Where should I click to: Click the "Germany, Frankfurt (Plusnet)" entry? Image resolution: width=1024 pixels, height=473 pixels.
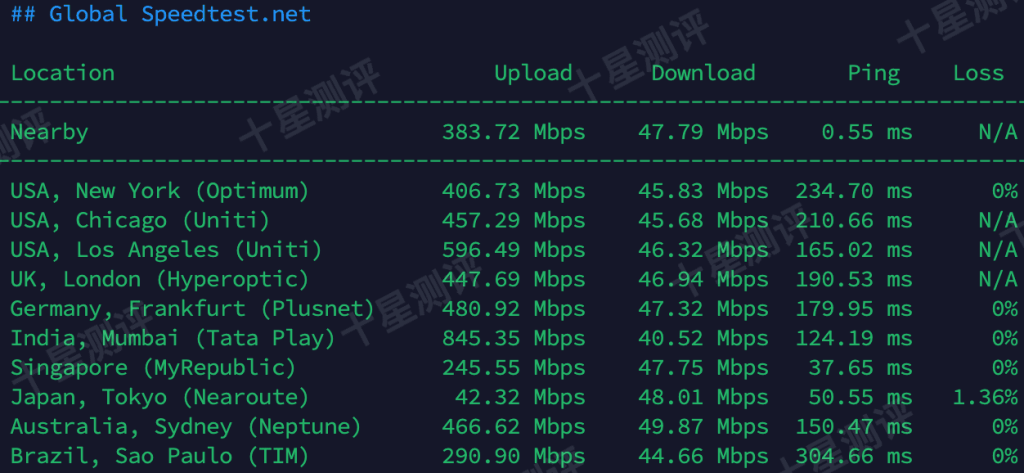point(192,309)
